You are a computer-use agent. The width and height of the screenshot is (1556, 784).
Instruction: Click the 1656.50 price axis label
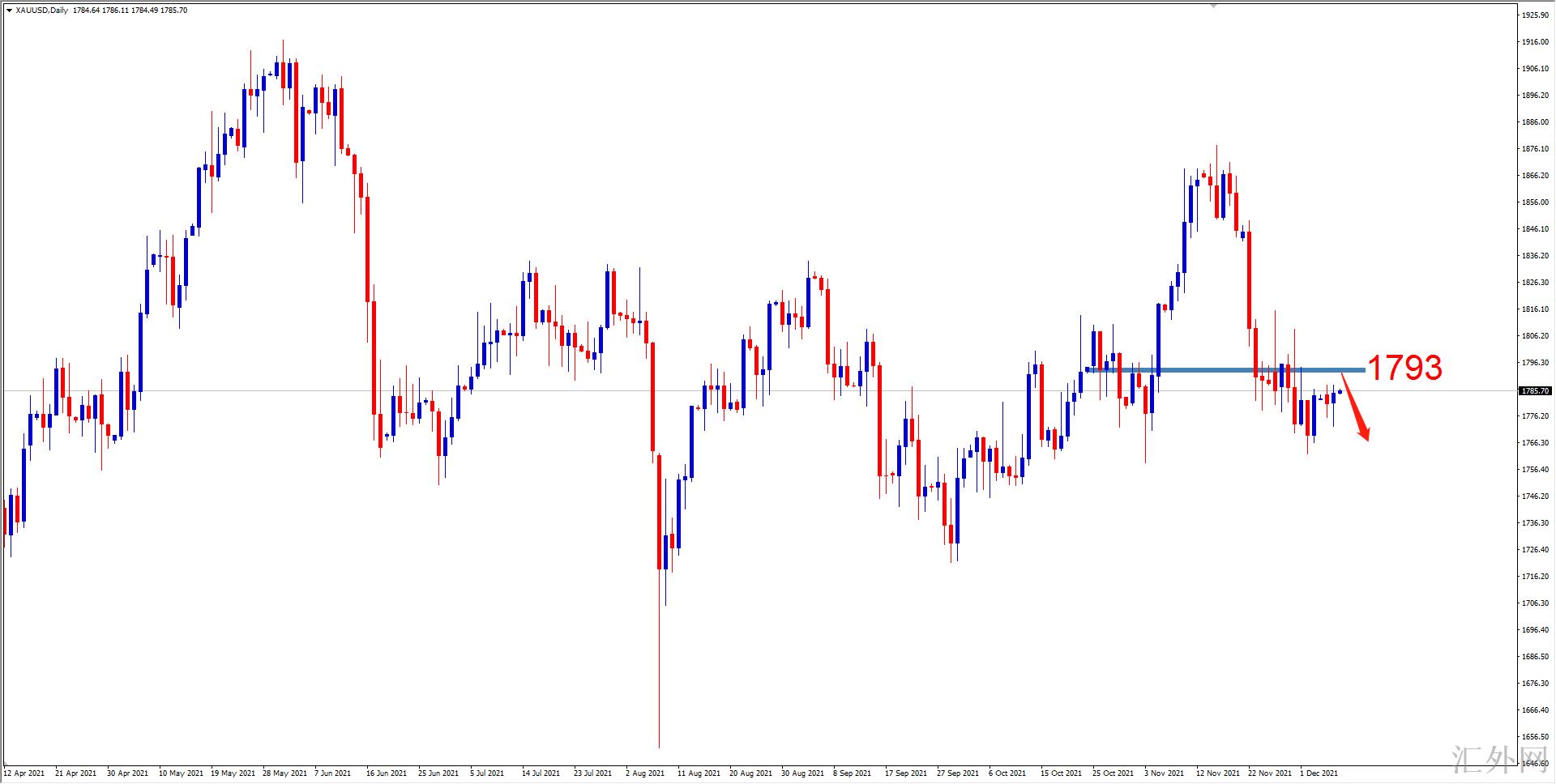pos(1535,737)
